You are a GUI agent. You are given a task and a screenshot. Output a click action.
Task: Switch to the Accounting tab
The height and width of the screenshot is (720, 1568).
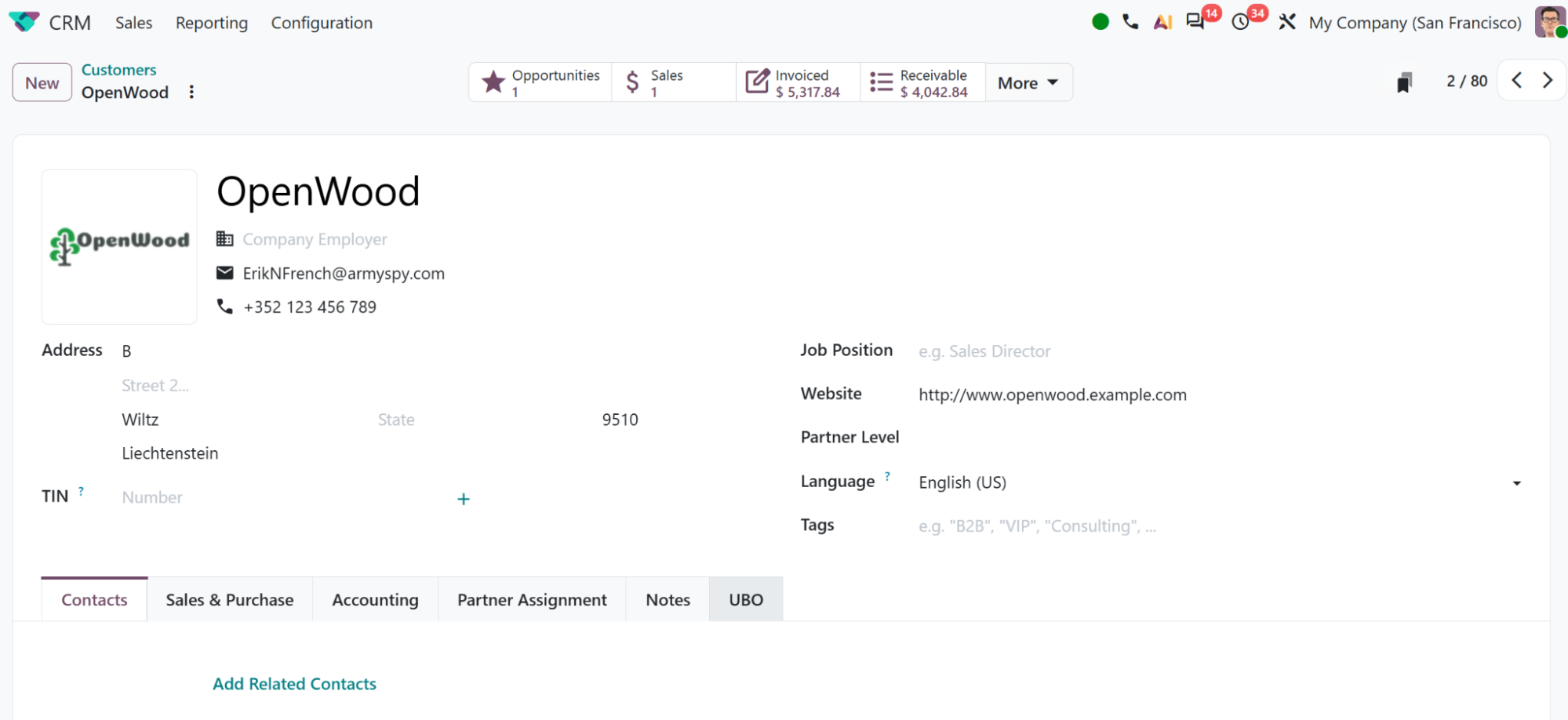click(375, 599)
